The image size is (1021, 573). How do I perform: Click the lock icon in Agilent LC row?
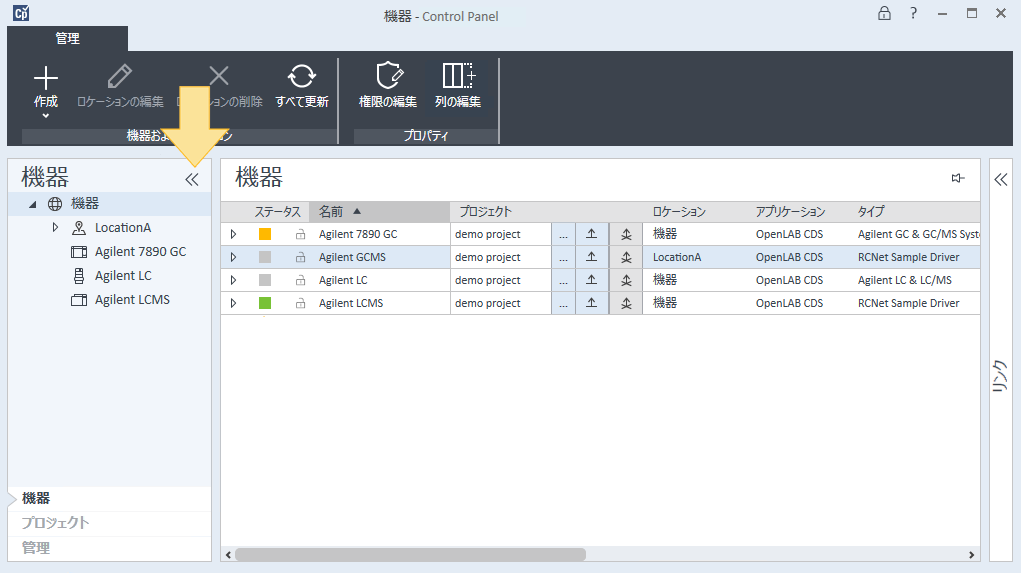[x=300, y=280]
